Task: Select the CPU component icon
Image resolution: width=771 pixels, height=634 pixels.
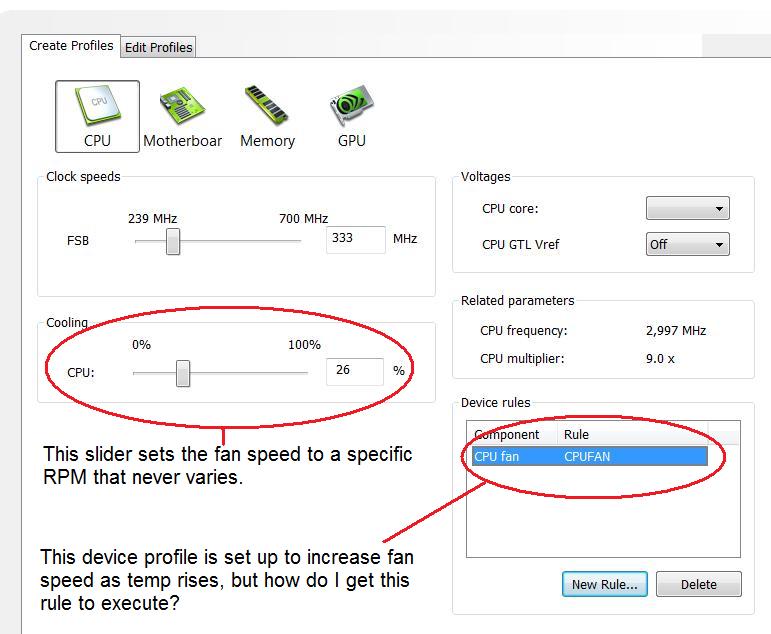Action: 97,115
